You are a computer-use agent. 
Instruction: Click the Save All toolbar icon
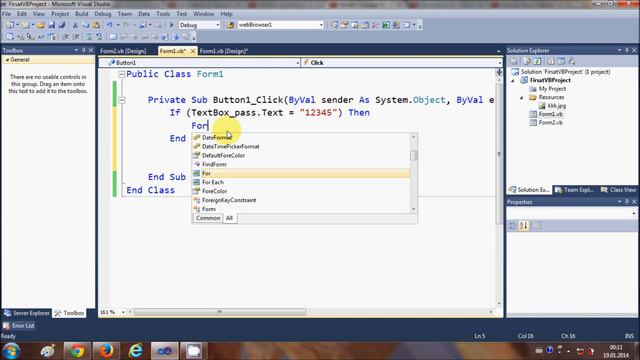point(62,25)
